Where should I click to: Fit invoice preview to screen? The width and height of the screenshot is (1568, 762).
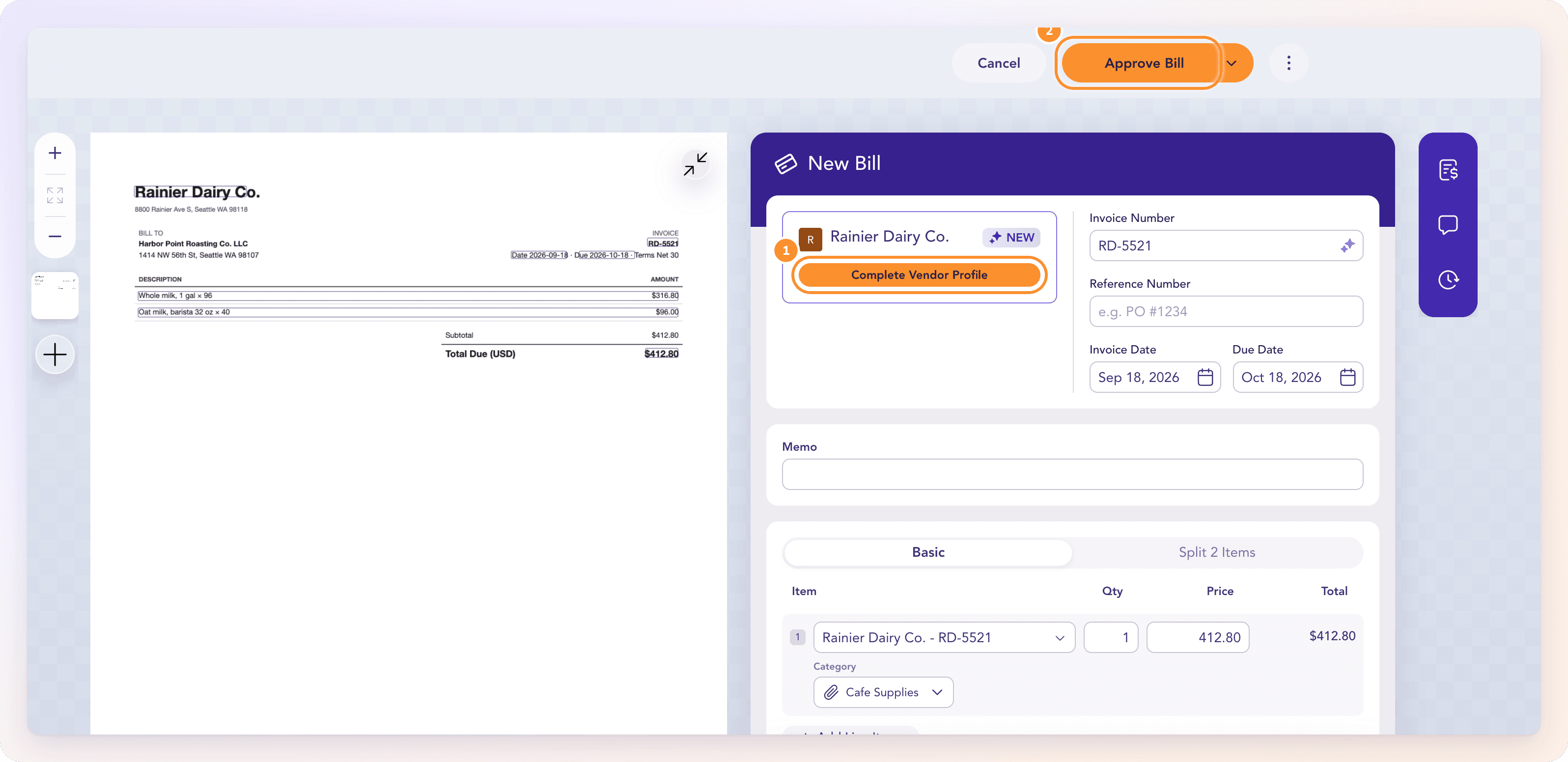(55, 195)
